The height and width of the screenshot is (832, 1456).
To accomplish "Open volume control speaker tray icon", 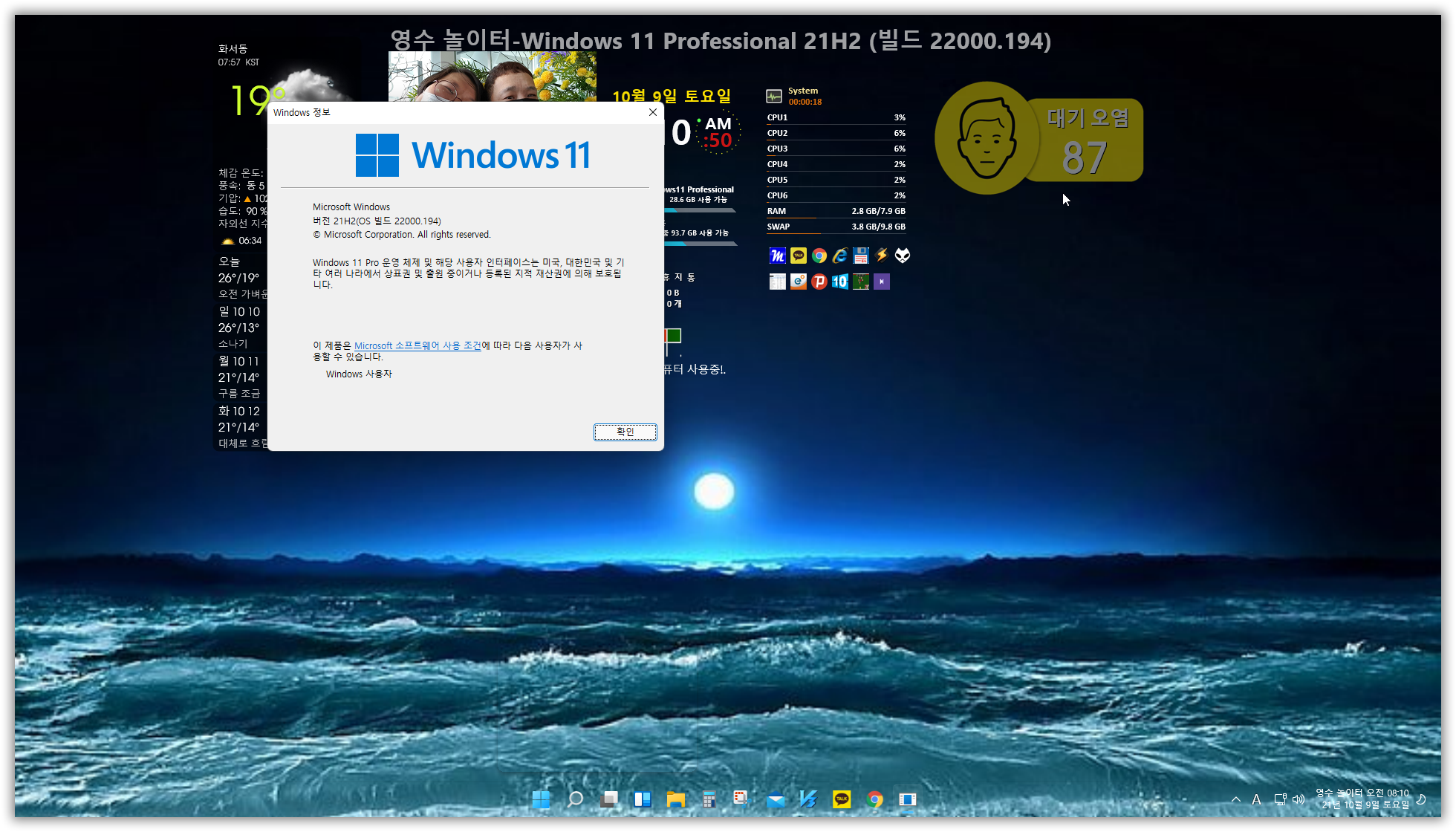I will [1299, 799].
